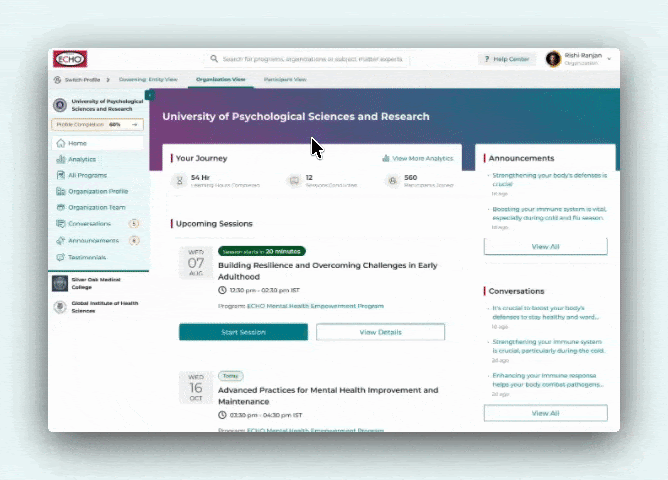The width and height of the screenshot is (668, 480).
Task: Open Profile Completion 60% arrow
Action: [x=135, y=124]
